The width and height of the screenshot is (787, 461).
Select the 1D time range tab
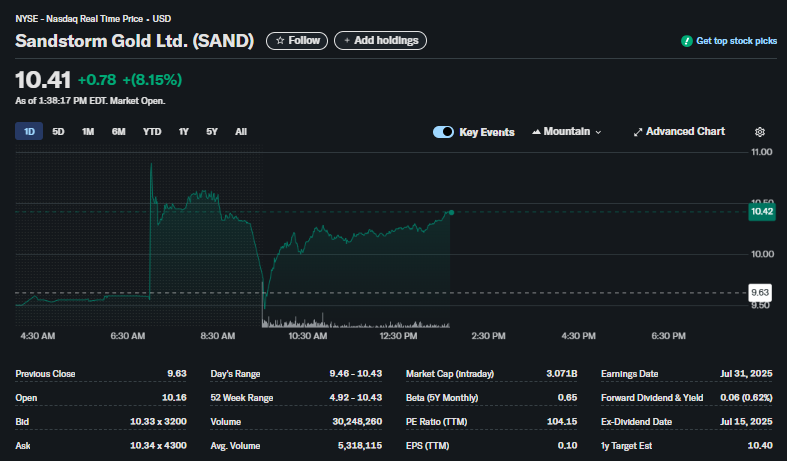pyautogui.click(x=29, y=132)
